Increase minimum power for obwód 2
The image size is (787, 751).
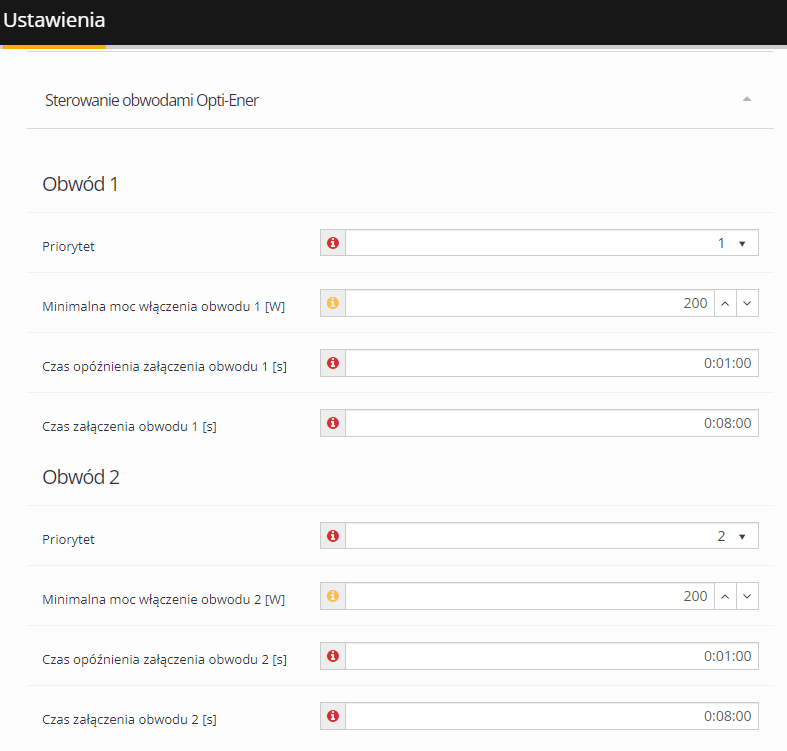[x=725, y=596]
